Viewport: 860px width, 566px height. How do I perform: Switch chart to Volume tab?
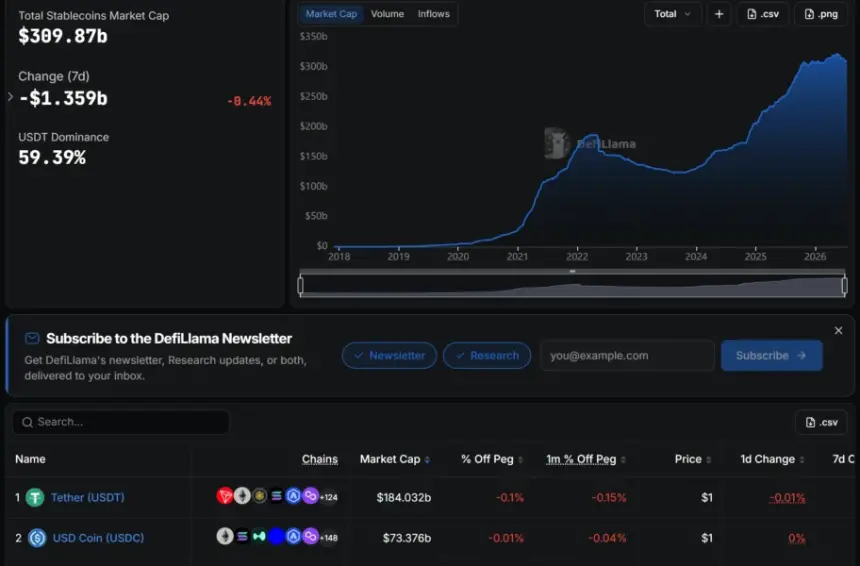(387, 14)
